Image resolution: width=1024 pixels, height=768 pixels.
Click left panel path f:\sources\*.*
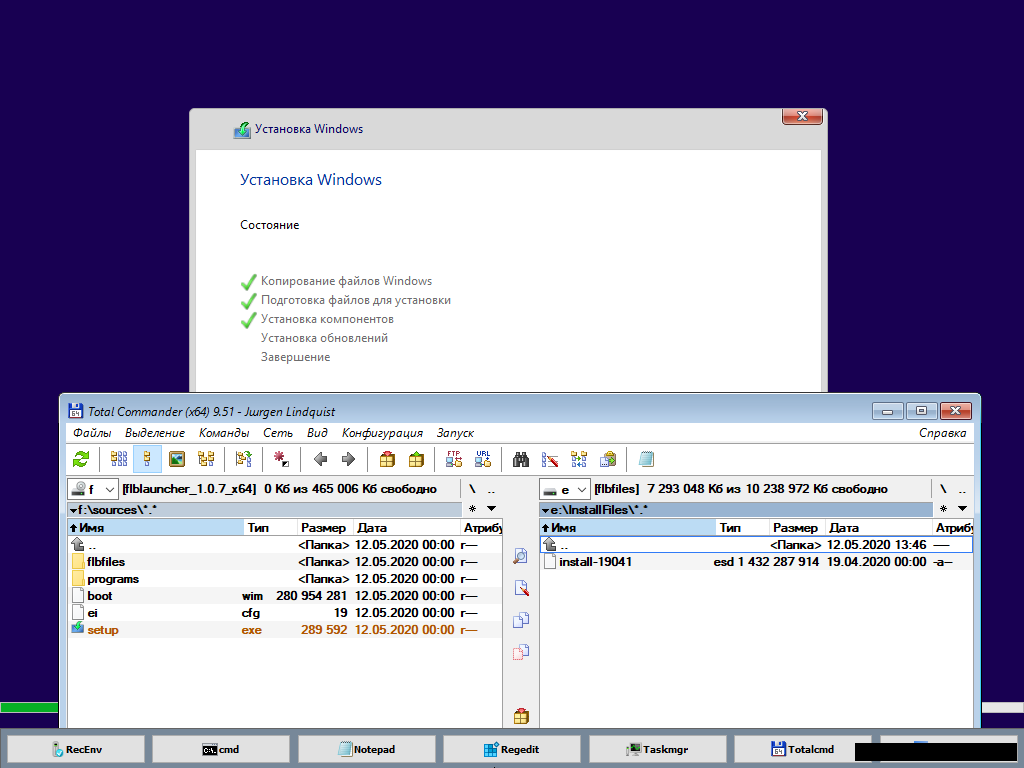(264, 509)
